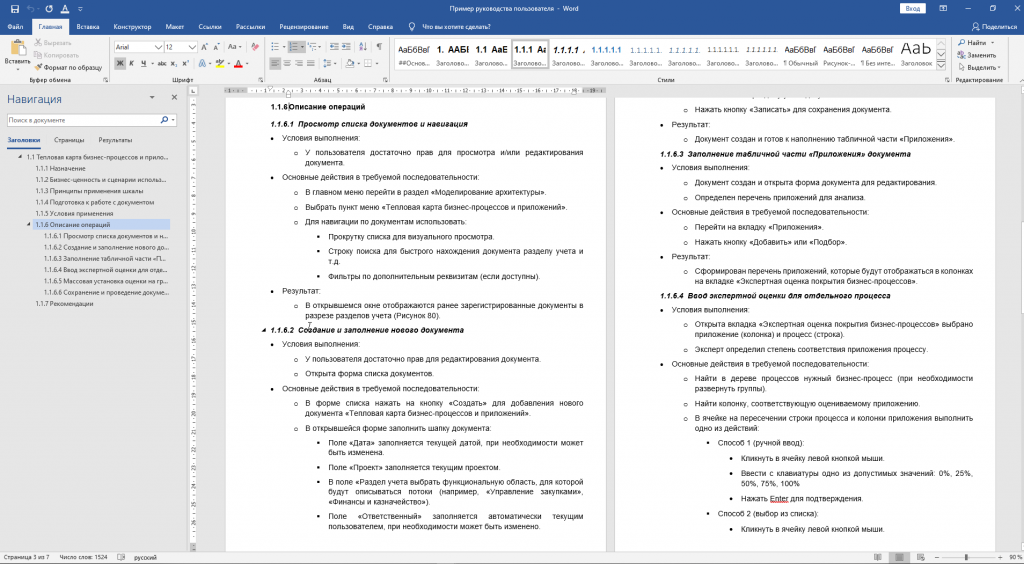Apply the Обычный style from gallery
This screenshot has width=1024, height=564.
[x=801, y=55]
